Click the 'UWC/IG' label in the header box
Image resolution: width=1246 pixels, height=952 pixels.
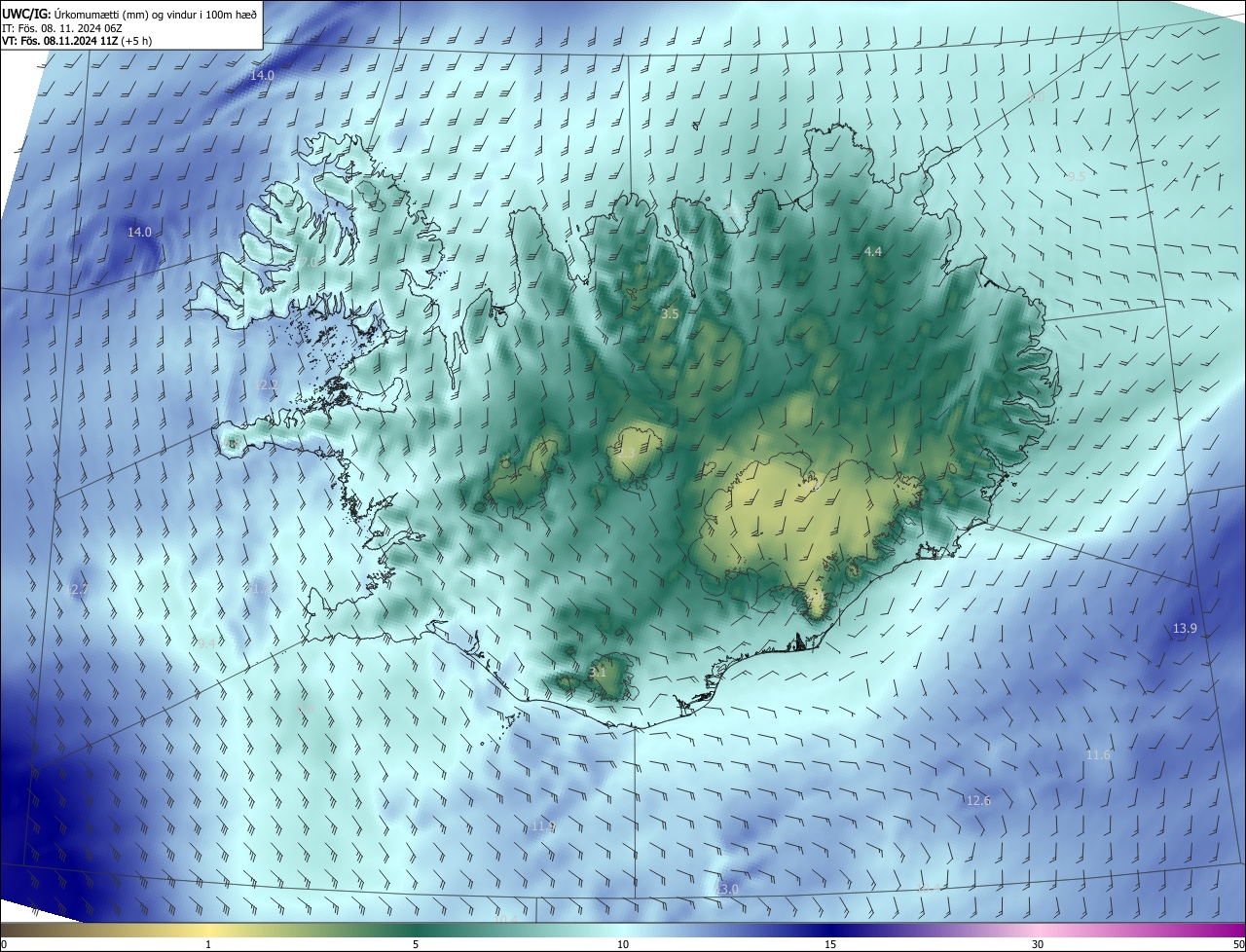click(x=25, y=14)
